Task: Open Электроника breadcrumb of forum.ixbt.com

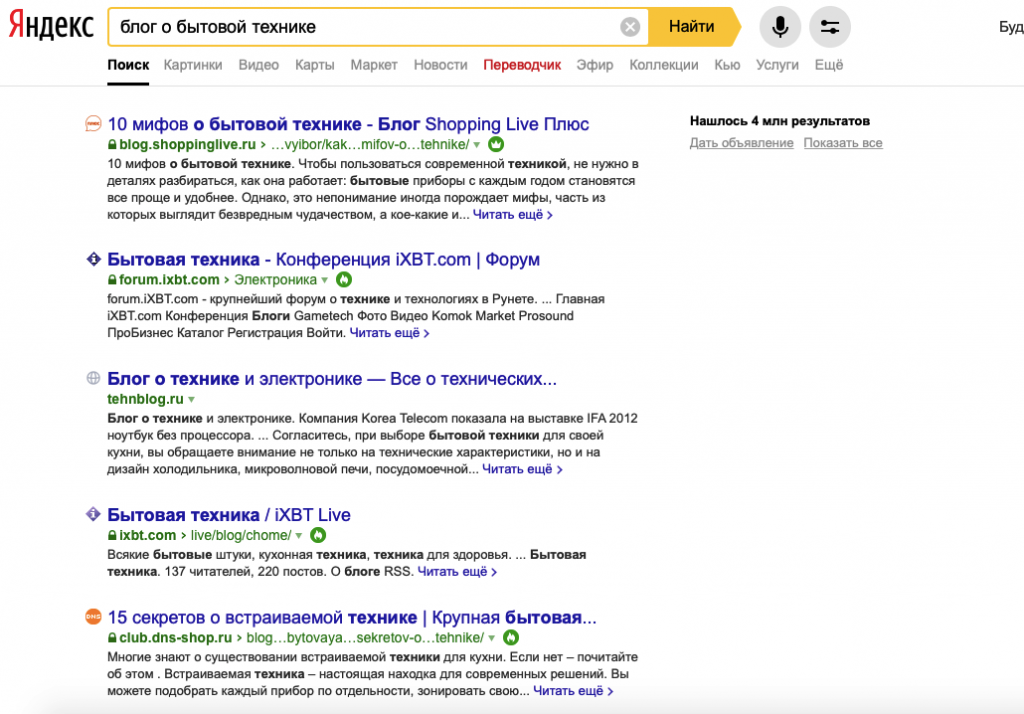Action: 275,280
